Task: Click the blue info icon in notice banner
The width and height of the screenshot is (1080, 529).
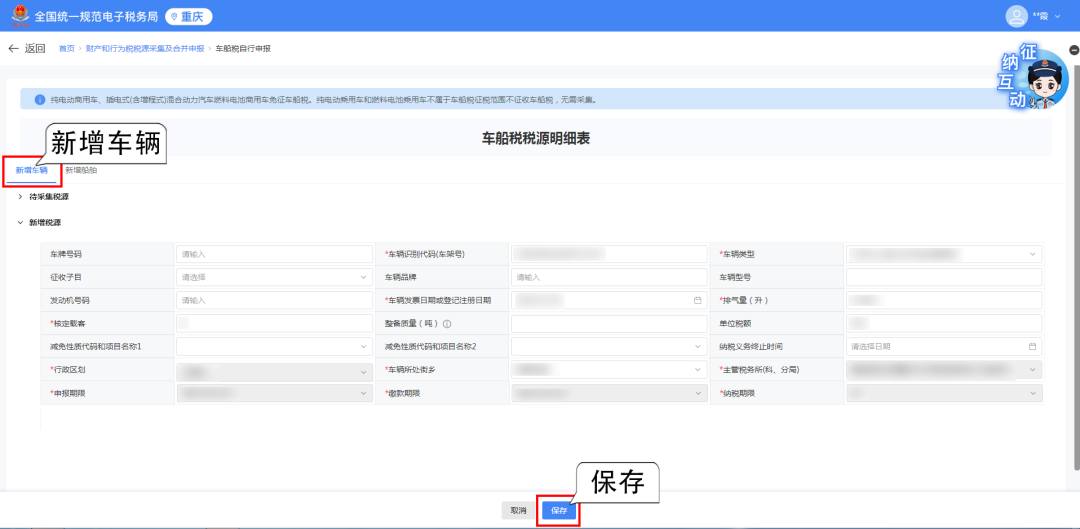Action: coord(40,100)
